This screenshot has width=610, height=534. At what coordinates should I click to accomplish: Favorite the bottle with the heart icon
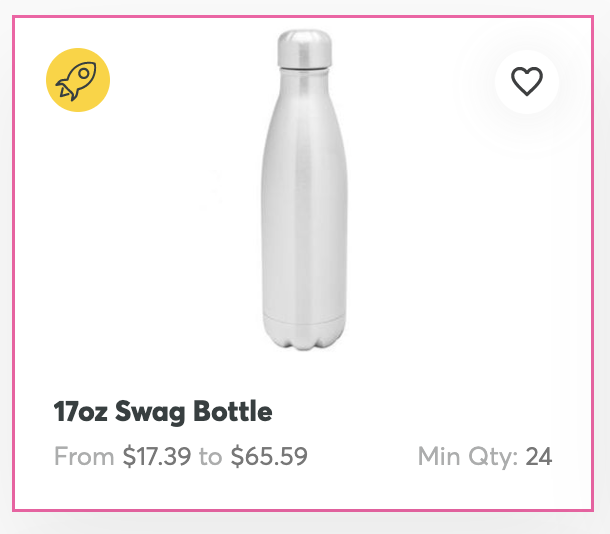point(526,81)
